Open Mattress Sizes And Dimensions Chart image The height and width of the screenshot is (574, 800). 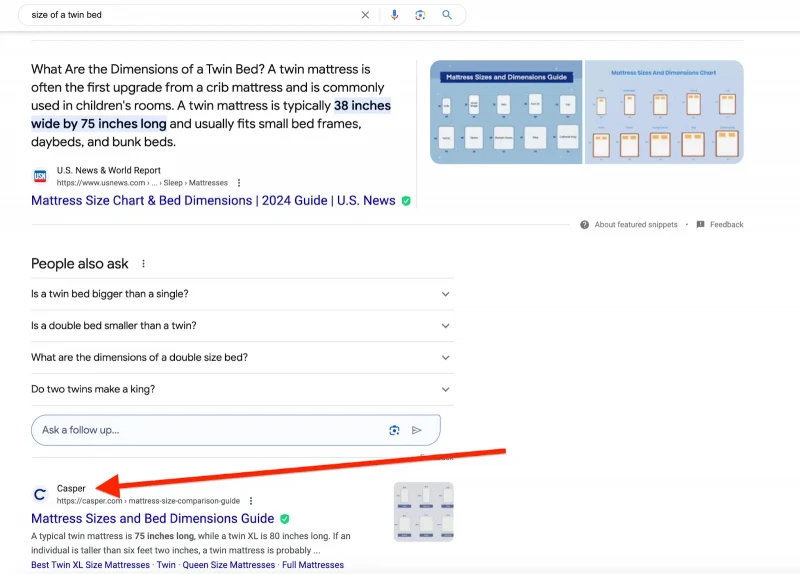pyautogui.click(x=664, y=112)
